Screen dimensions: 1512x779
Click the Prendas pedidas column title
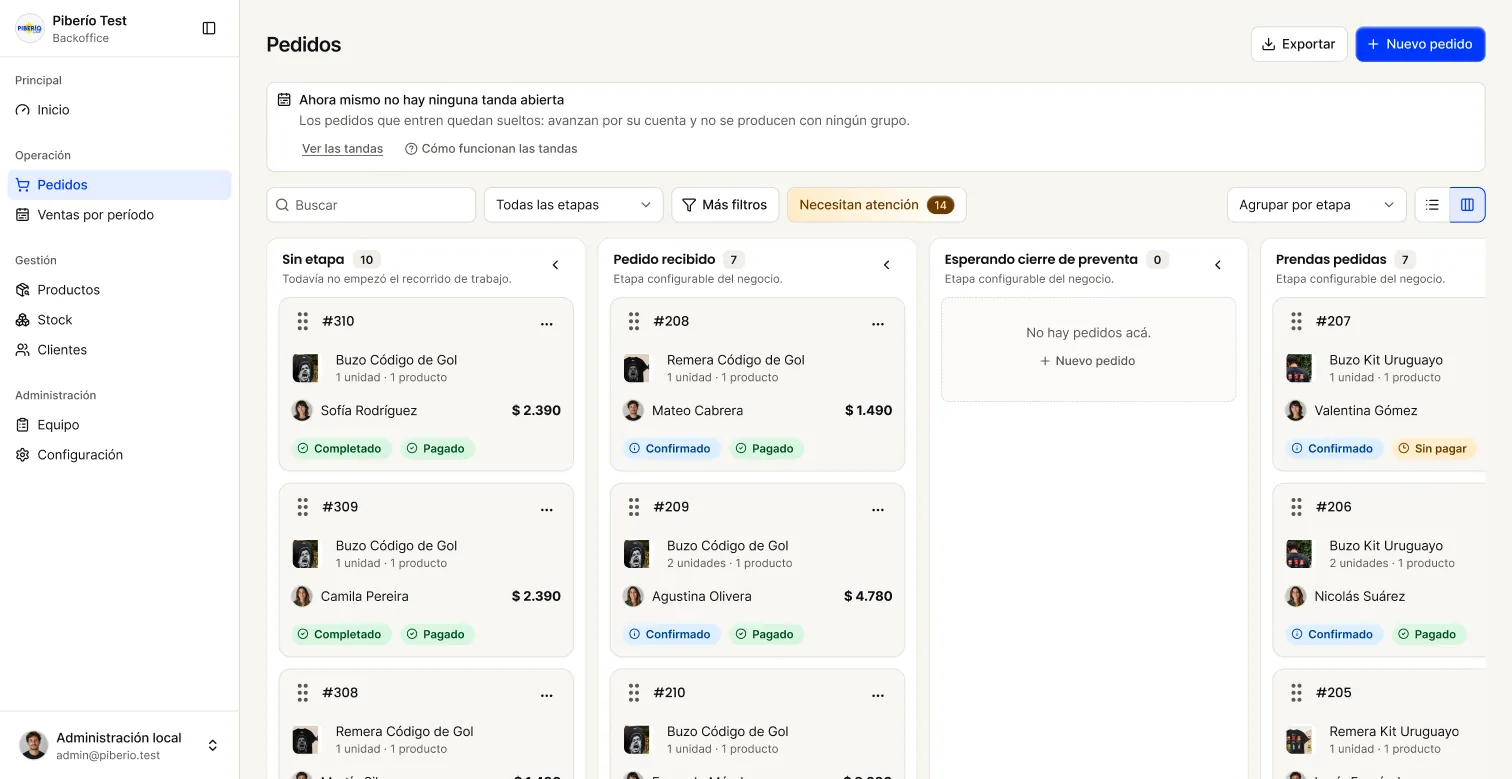(1331, 259)
